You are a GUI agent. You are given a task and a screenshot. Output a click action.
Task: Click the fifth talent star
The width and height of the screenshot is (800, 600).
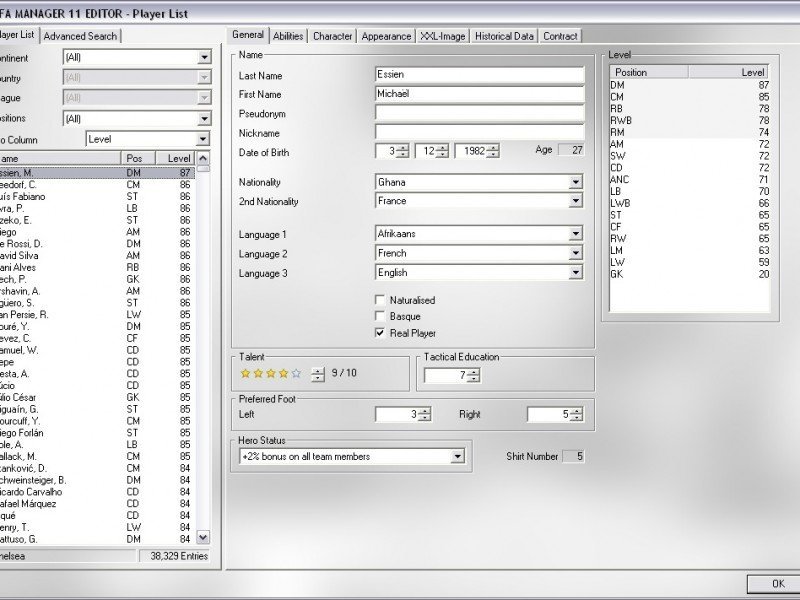tap(295, 374)
